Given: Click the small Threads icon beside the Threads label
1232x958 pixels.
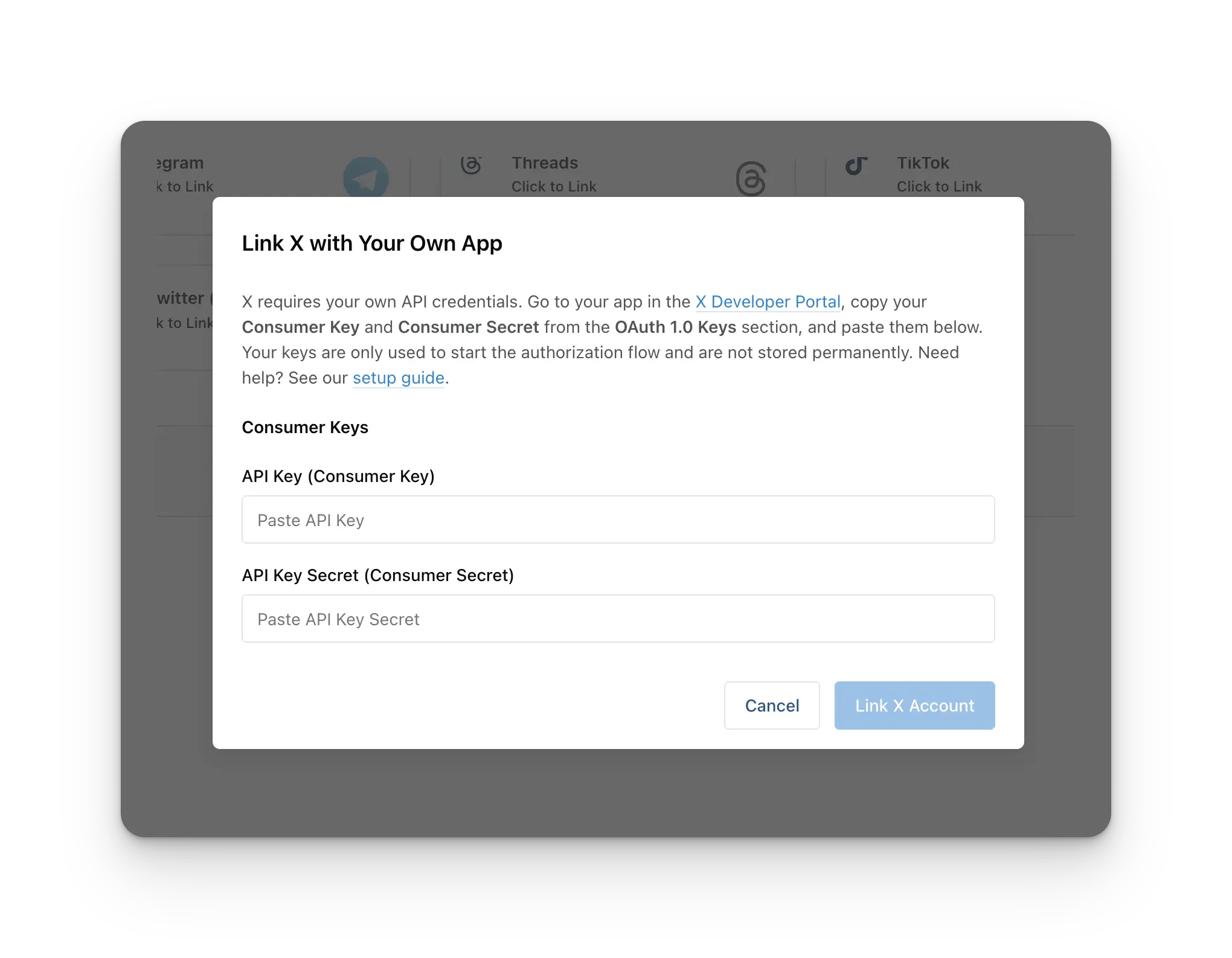Looking at the screenshot, I should [x=470, y=165].
